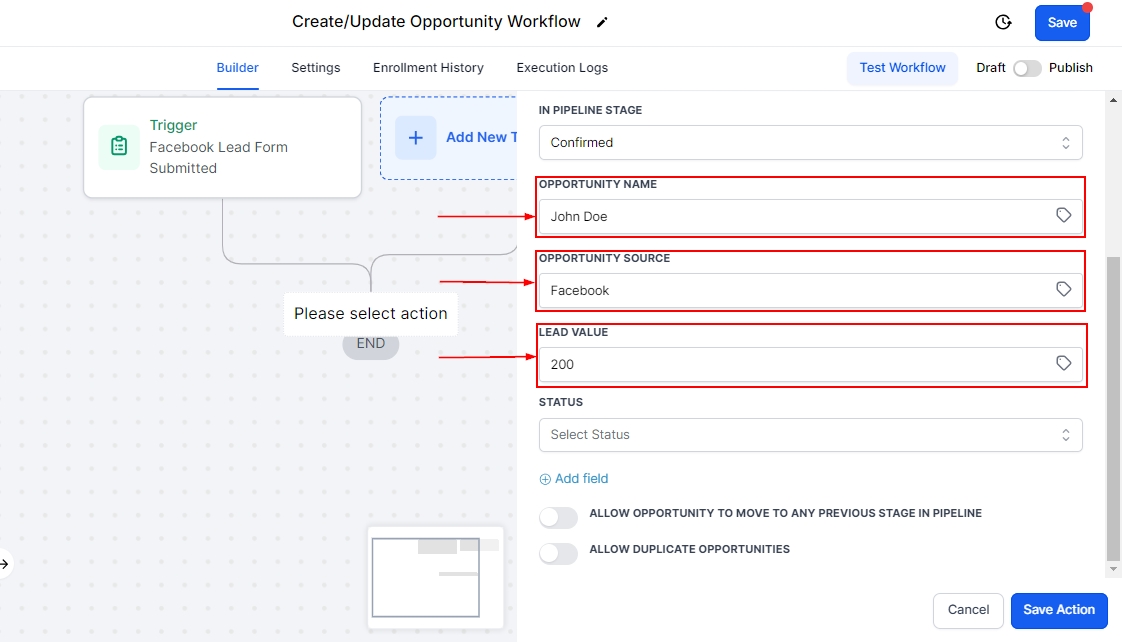Toggle the Draft/Publish switch

(x=1027, y=68)
